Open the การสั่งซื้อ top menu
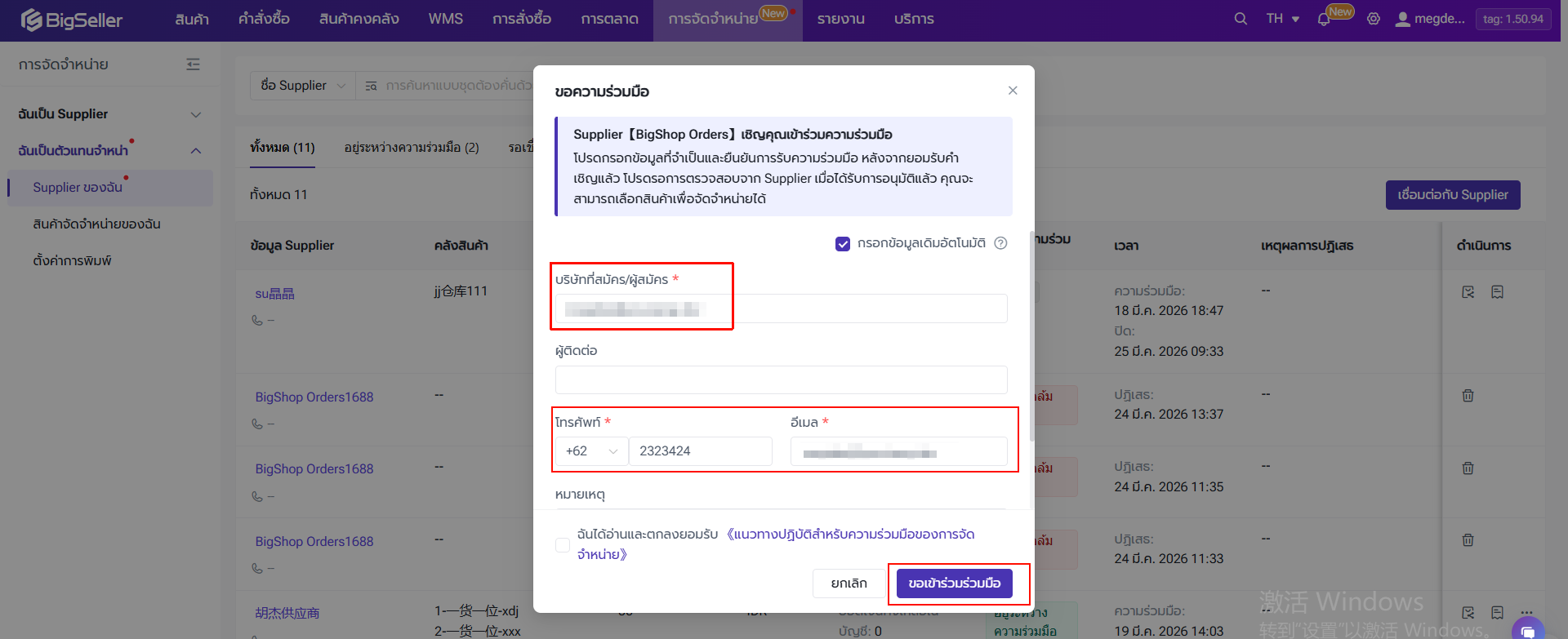 pyautogui.click(x=522, y=19)
